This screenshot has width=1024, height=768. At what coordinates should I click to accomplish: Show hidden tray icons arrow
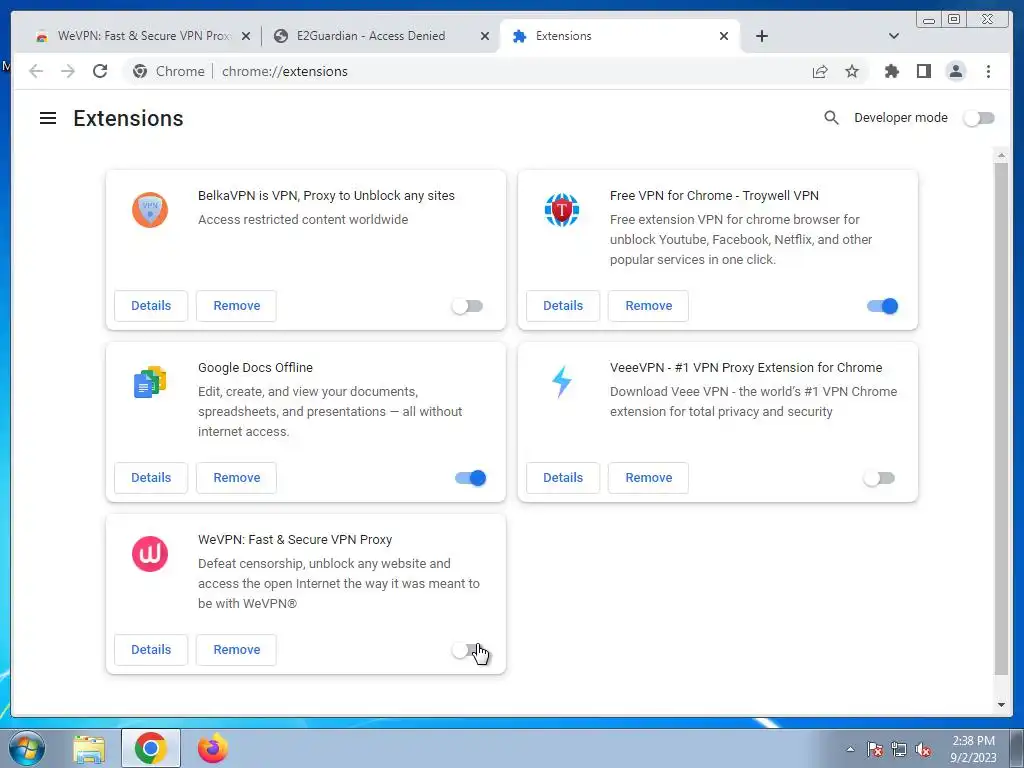point(850,749)
